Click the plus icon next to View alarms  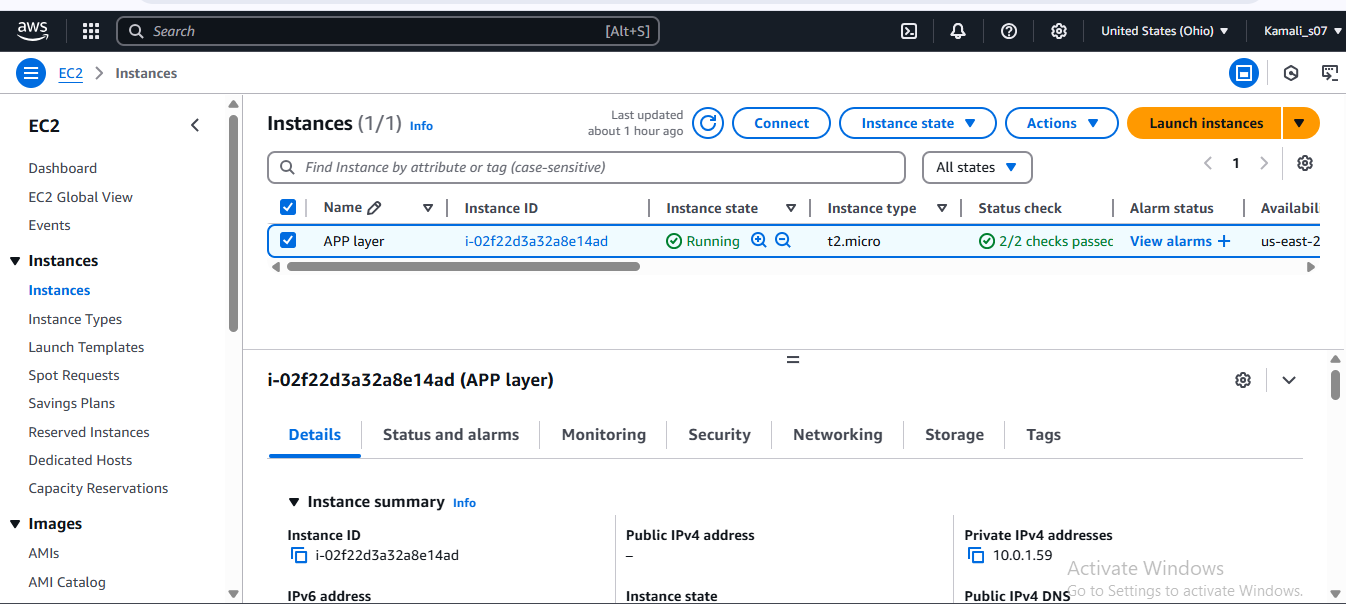pyautogui.click(x=1224, y=241)
